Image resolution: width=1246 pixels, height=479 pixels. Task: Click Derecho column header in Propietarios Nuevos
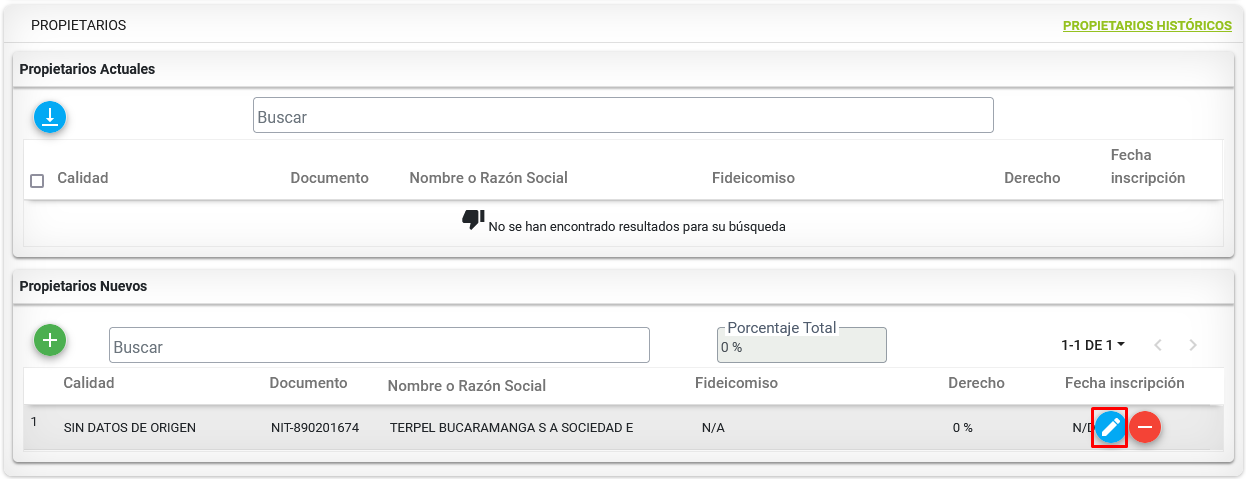coord(976,383)
